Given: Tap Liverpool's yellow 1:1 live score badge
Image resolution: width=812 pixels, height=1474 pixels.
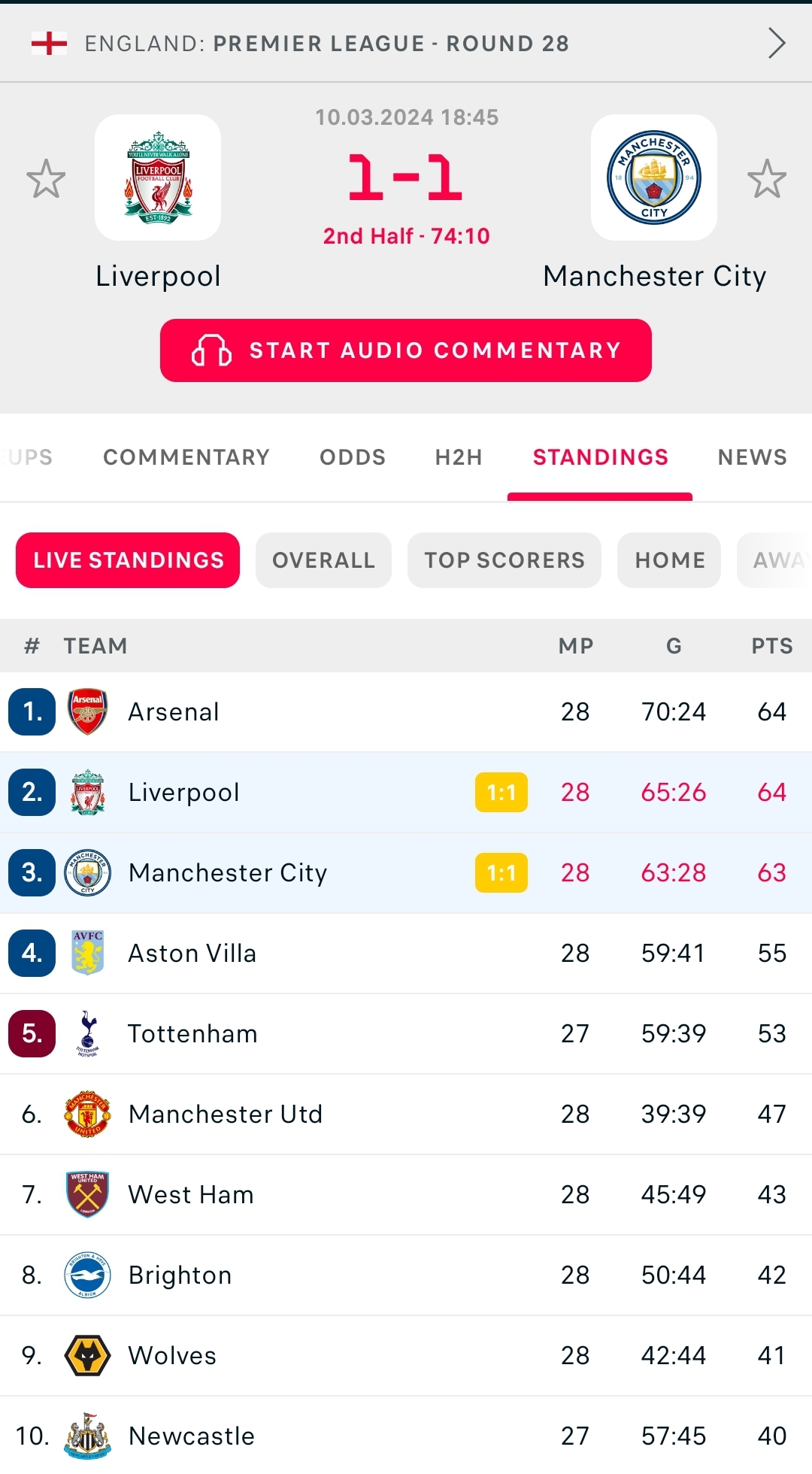Looking at the screenshot, I should (x=501, y=792).
